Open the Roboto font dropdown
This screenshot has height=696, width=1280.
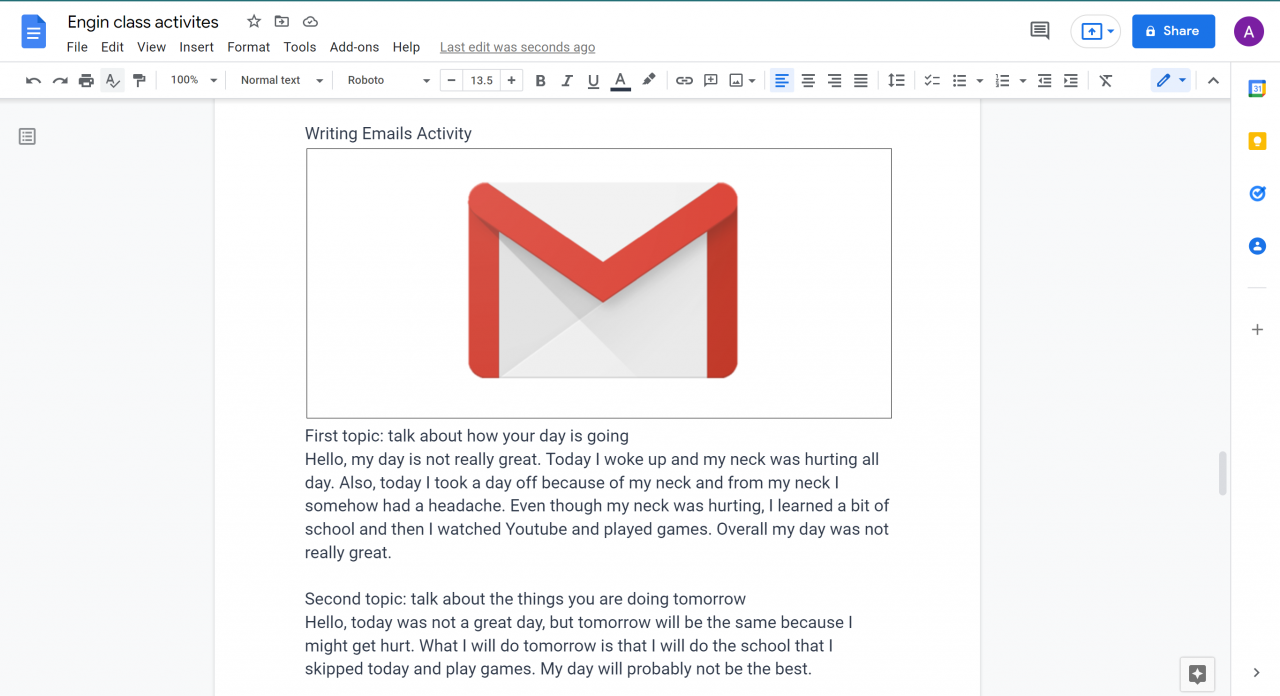coord(388,80)
